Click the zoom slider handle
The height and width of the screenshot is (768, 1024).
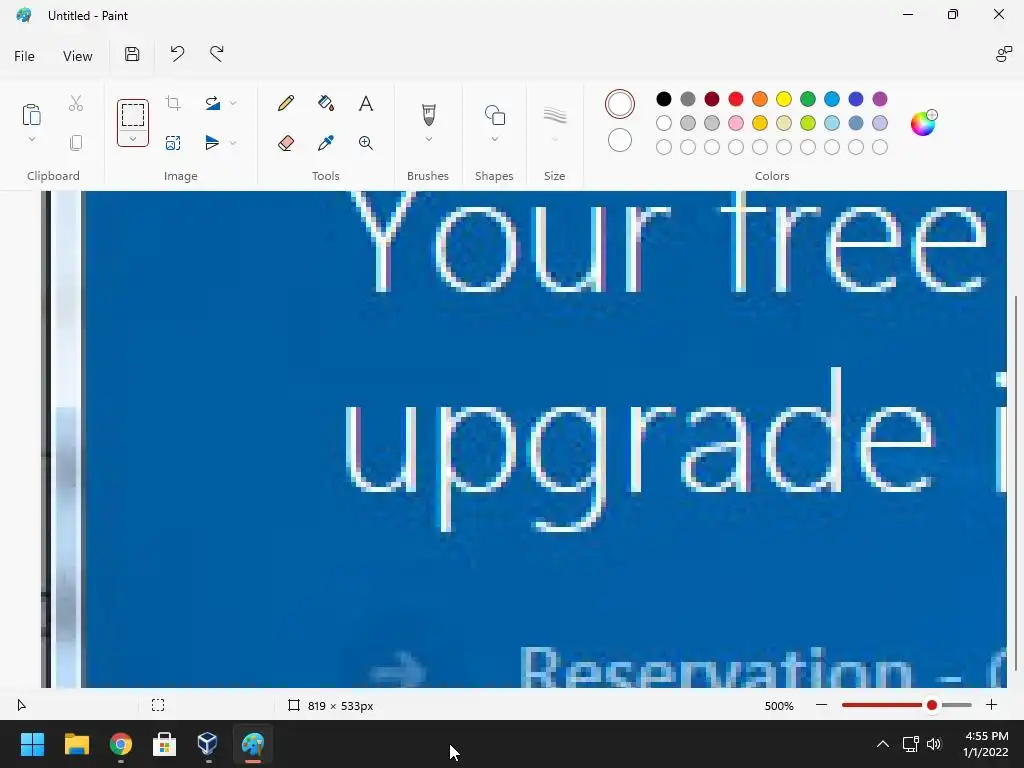(932, 705)
